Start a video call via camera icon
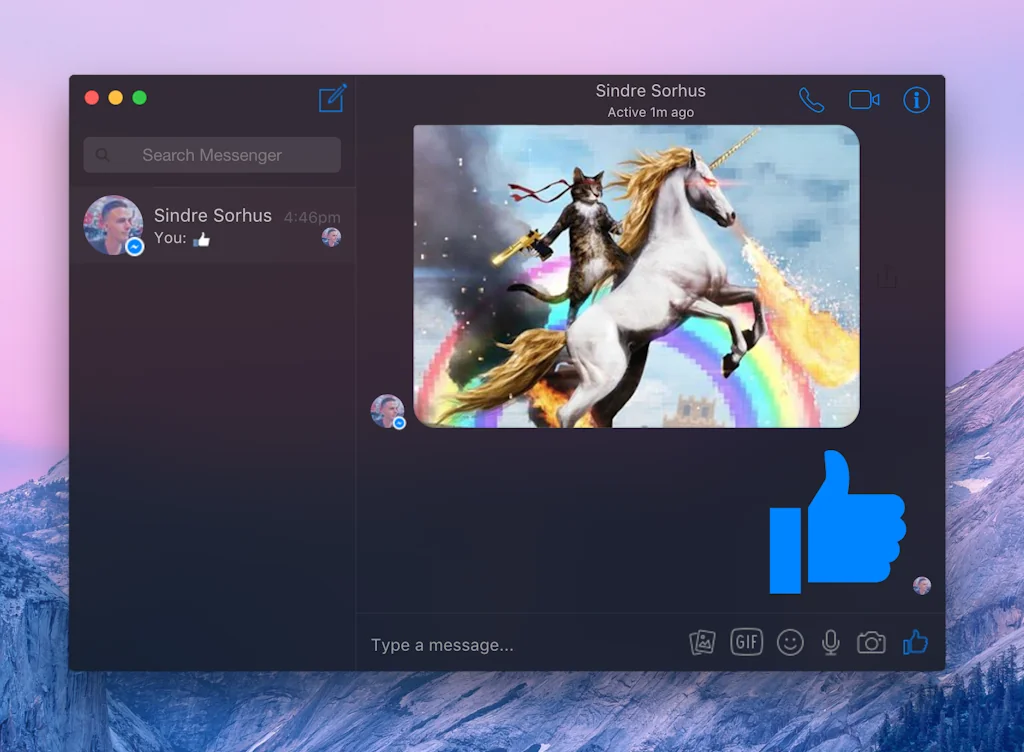The image size is (1024, 752). click(864, 100)
